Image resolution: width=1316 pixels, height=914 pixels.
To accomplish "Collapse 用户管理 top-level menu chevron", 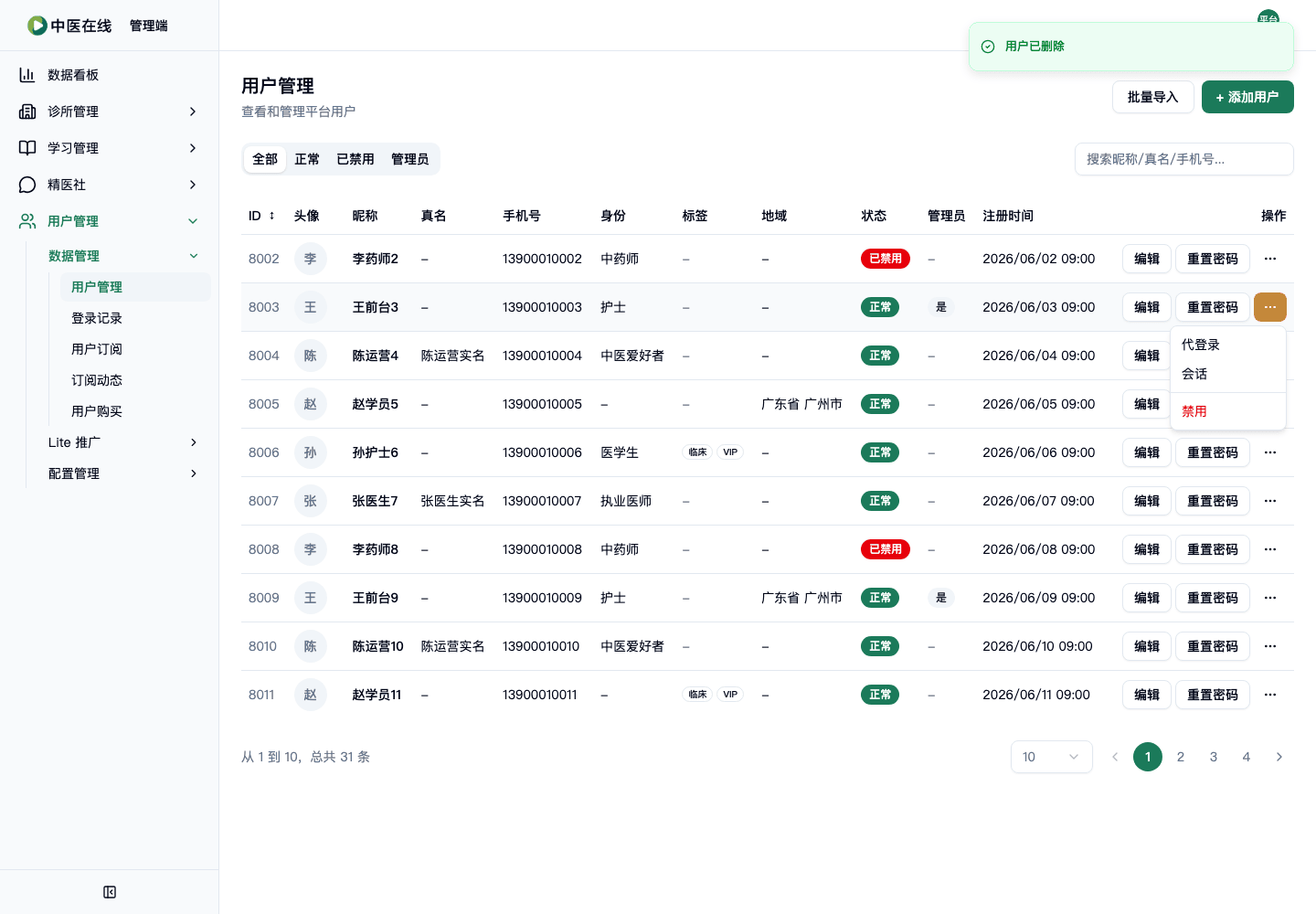I will tap(193, 221).
